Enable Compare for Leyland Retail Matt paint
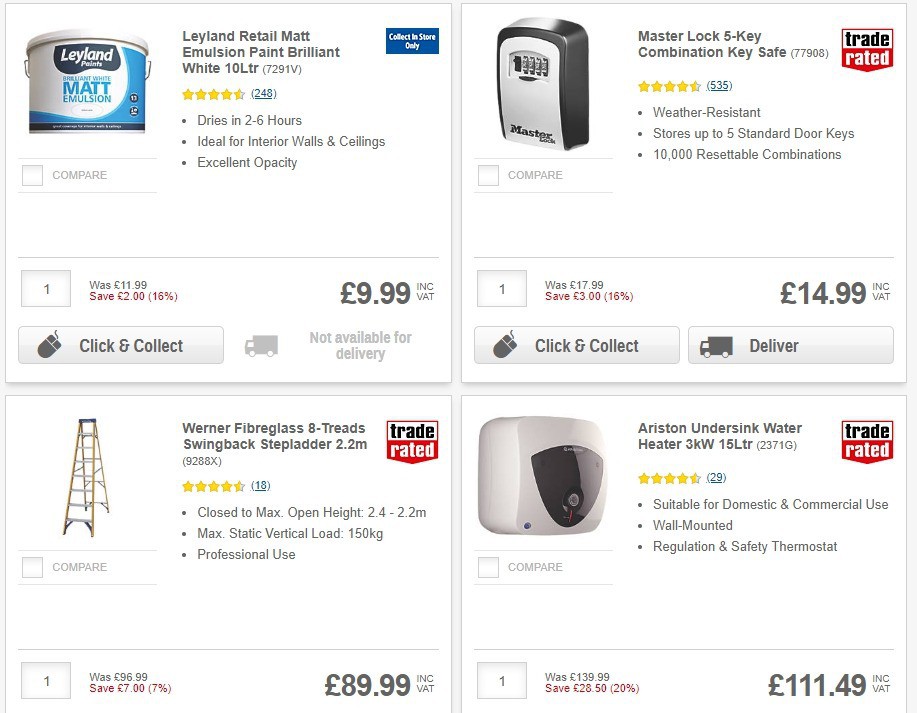The image size is (917, 713). [32, 174]
